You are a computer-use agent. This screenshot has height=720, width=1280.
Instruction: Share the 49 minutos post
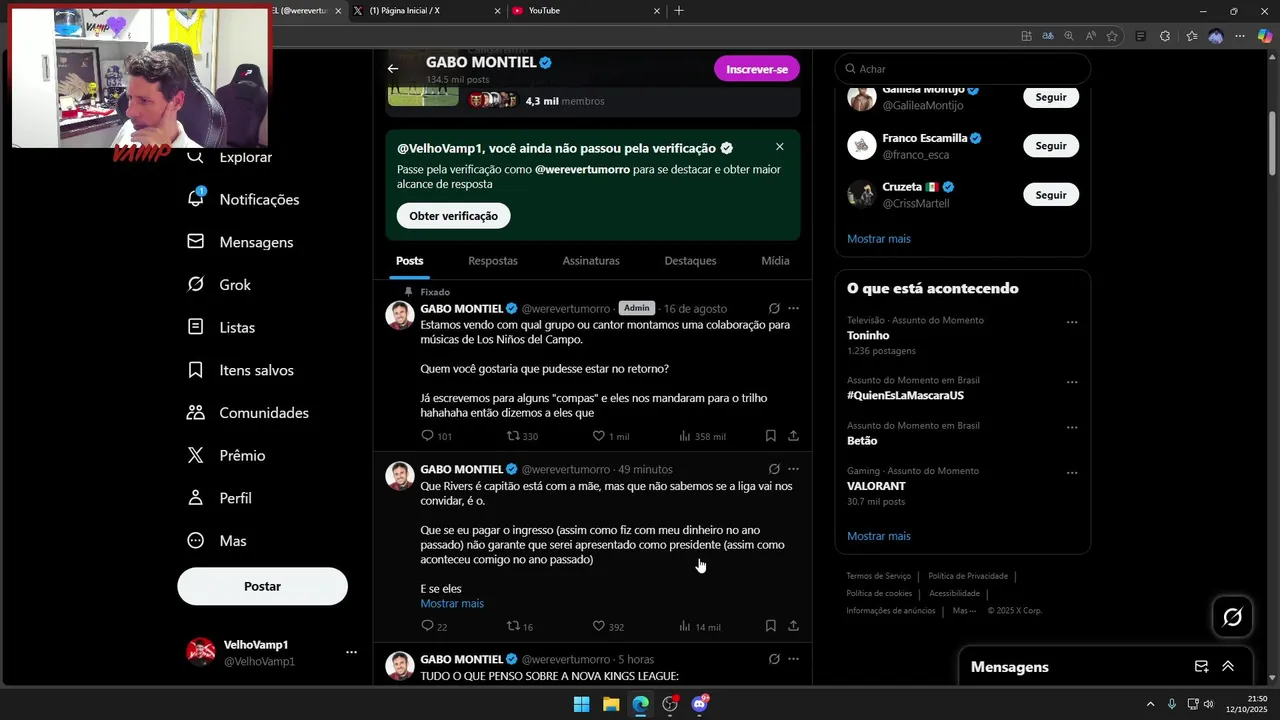point(793,626)
